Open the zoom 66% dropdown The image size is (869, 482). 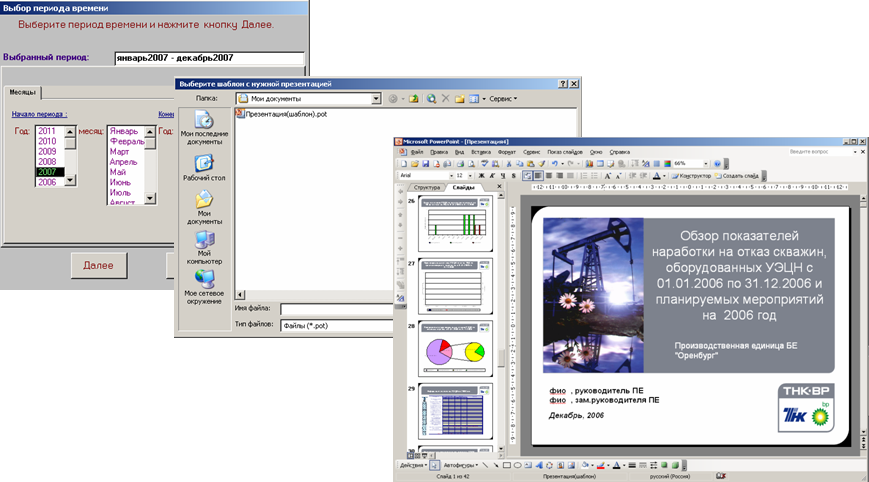[706, 163]
